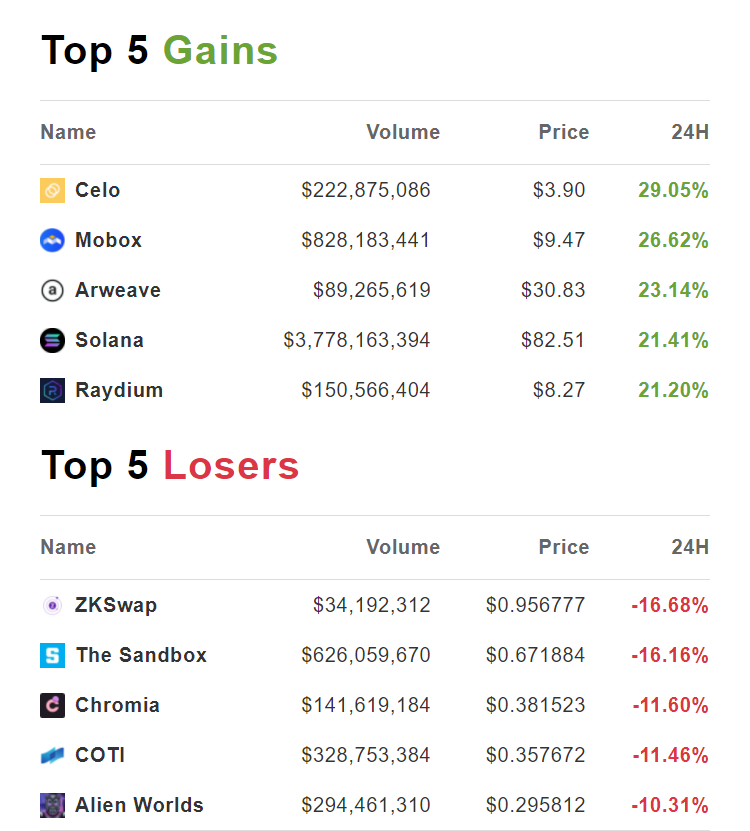Viewport: 750px width, 831px height.
Task: Click the ZKSwap coin icon
Action: click(52, 605)
